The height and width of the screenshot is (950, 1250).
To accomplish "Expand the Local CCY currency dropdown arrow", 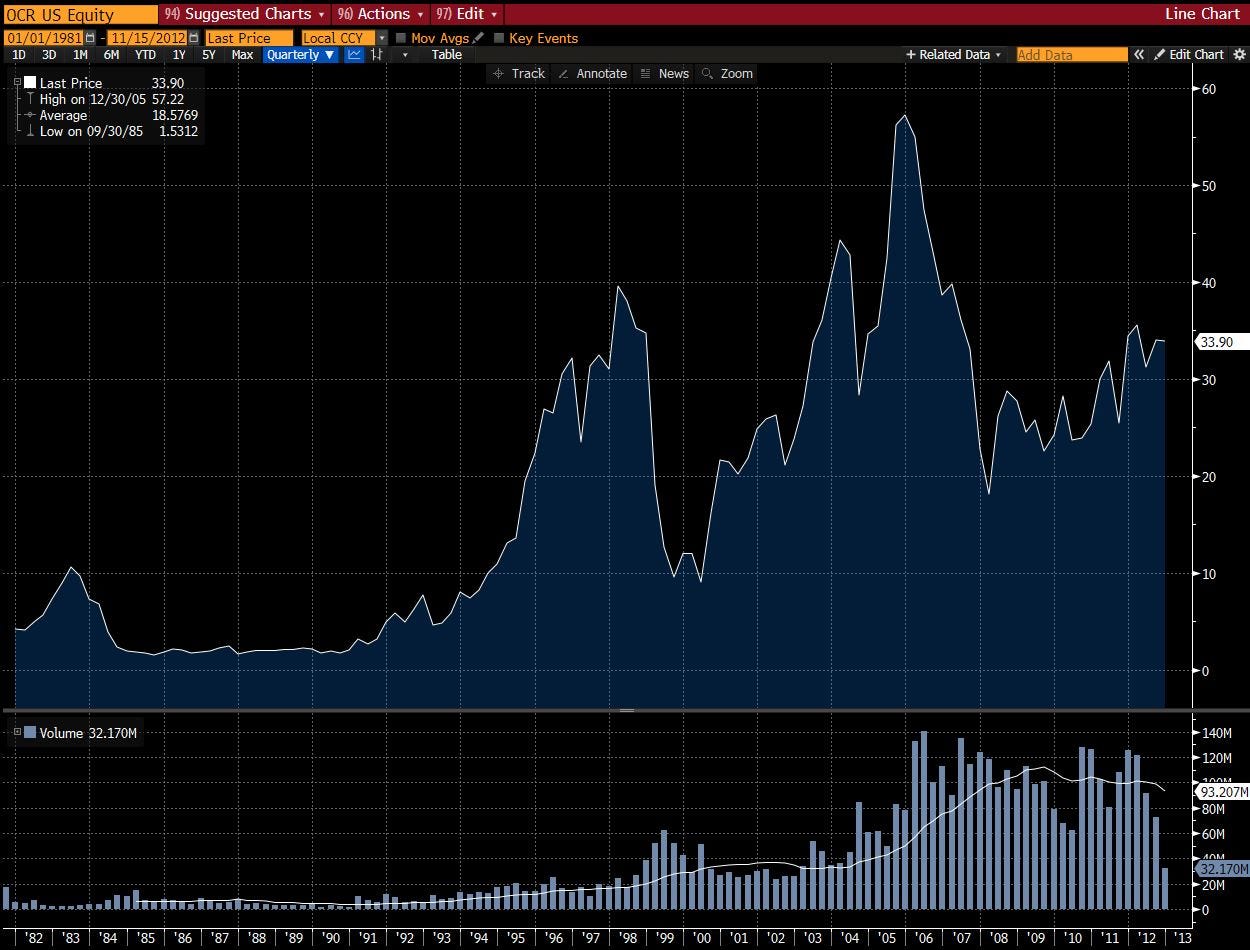I will click(382, 38).
